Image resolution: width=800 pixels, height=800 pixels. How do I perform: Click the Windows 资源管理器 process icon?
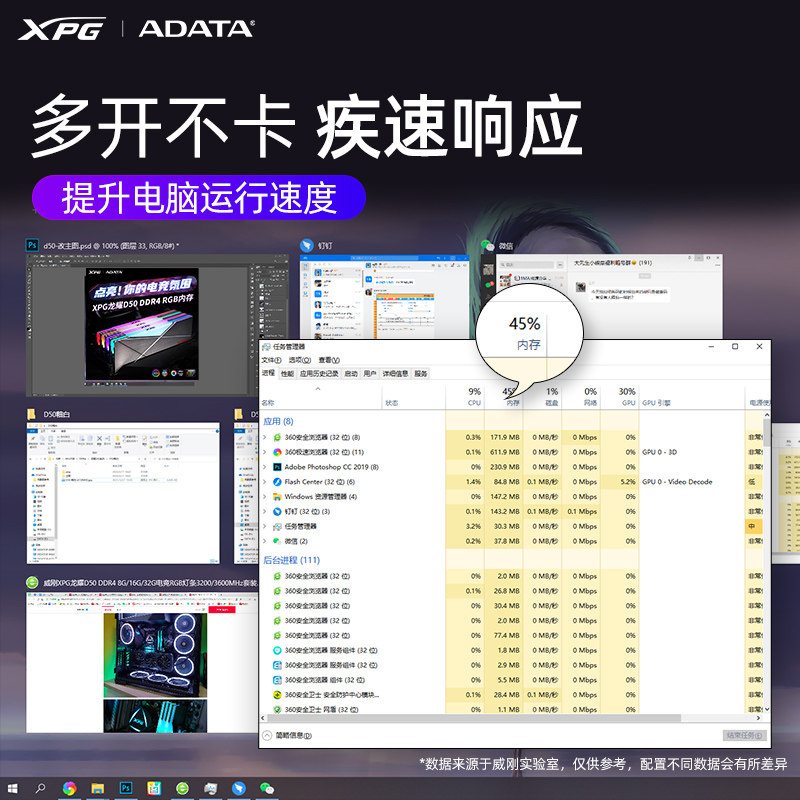(x=277, y=496)
